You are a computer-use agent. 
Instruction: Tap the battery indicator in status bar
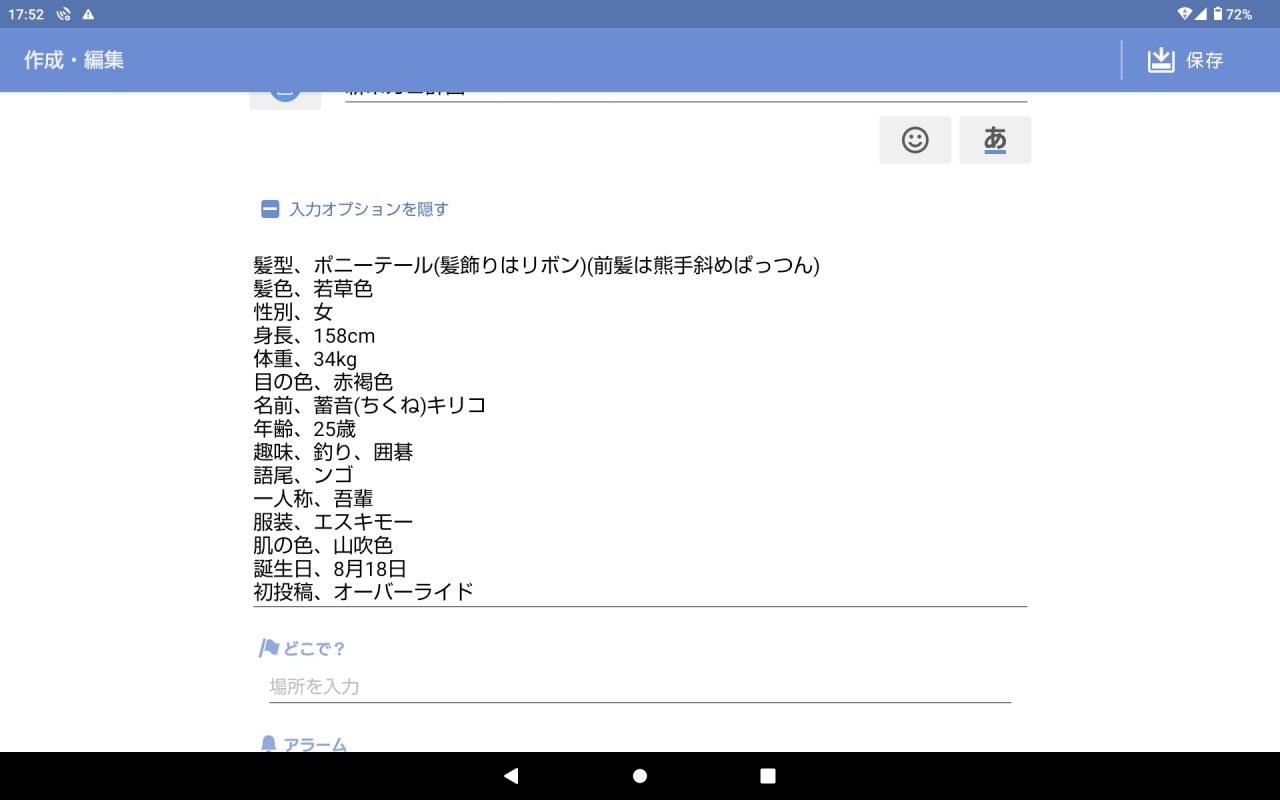coord(1218,14)
